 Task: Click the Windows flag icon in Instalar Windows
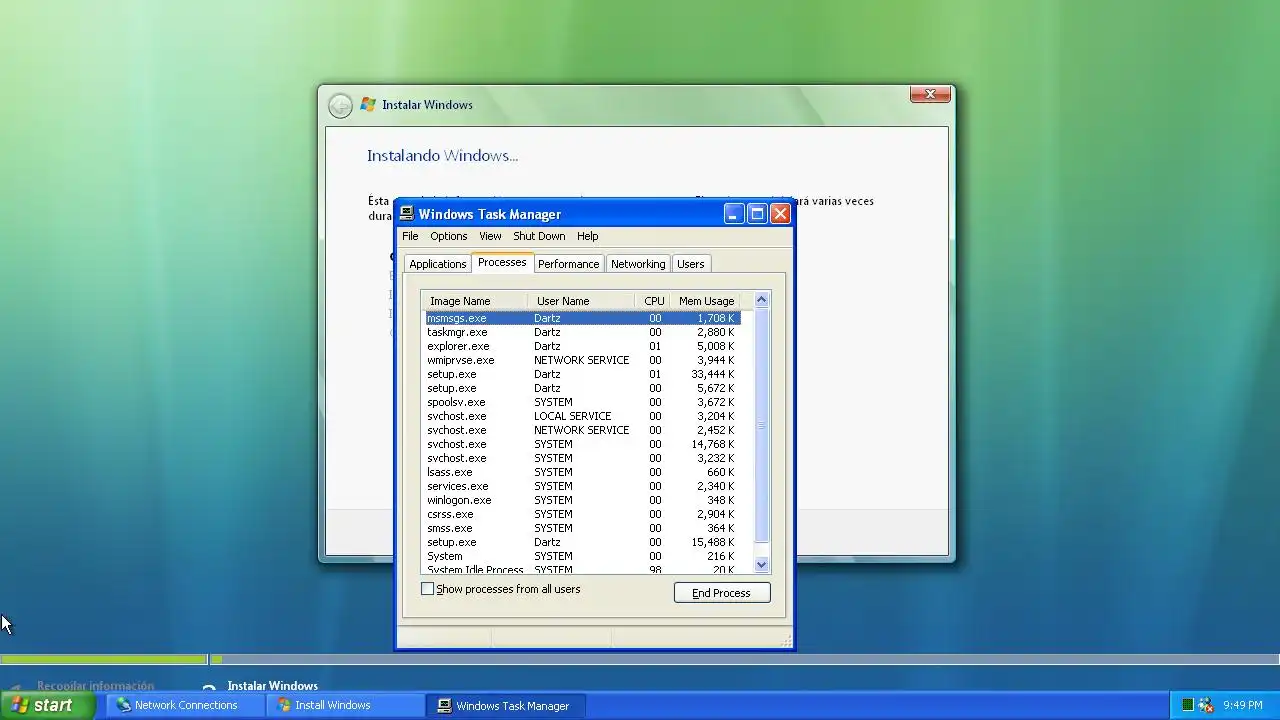[368, 104]
